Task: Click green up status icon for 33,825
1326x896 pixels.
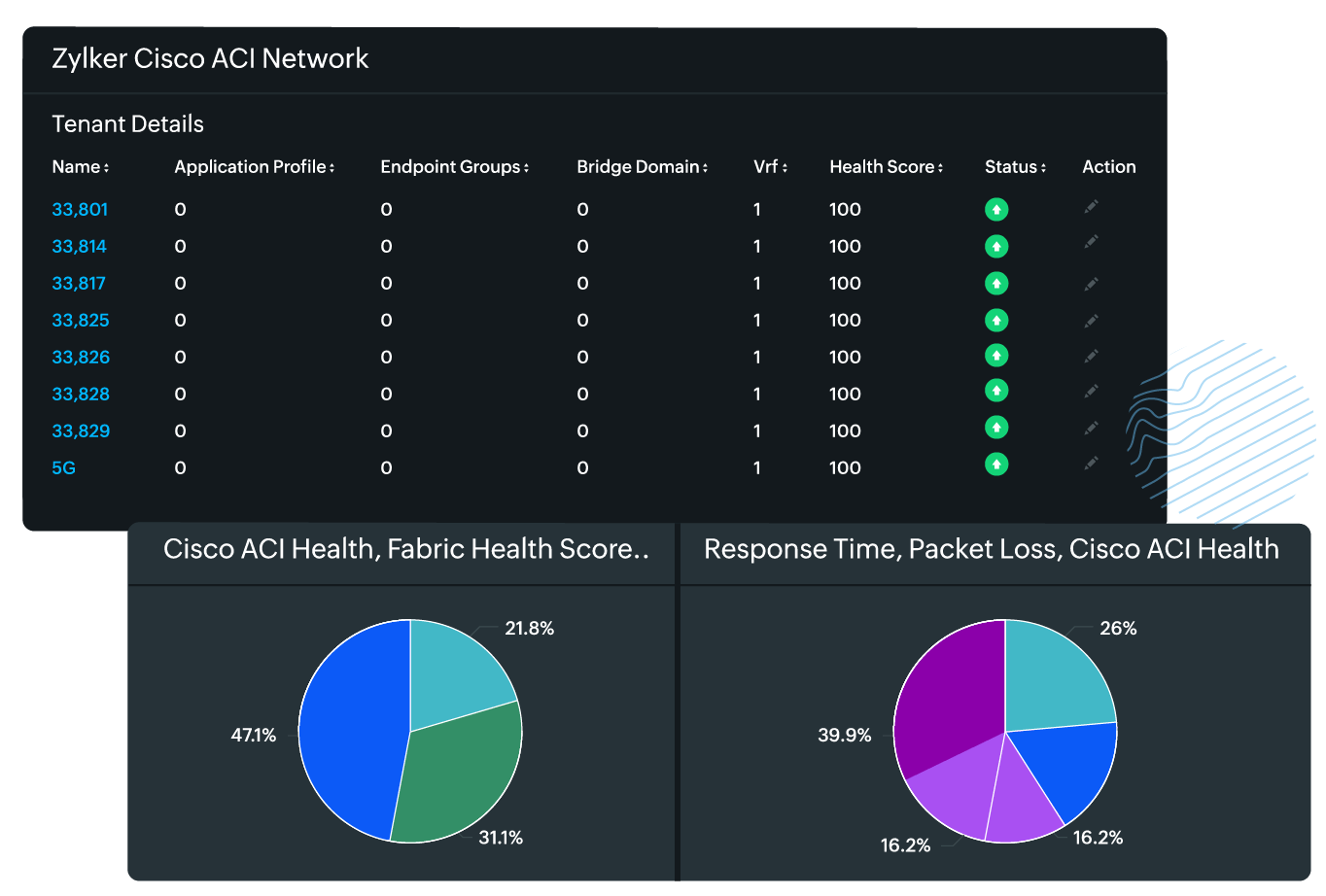Action: pyautogui.click(x=996, y=320)
